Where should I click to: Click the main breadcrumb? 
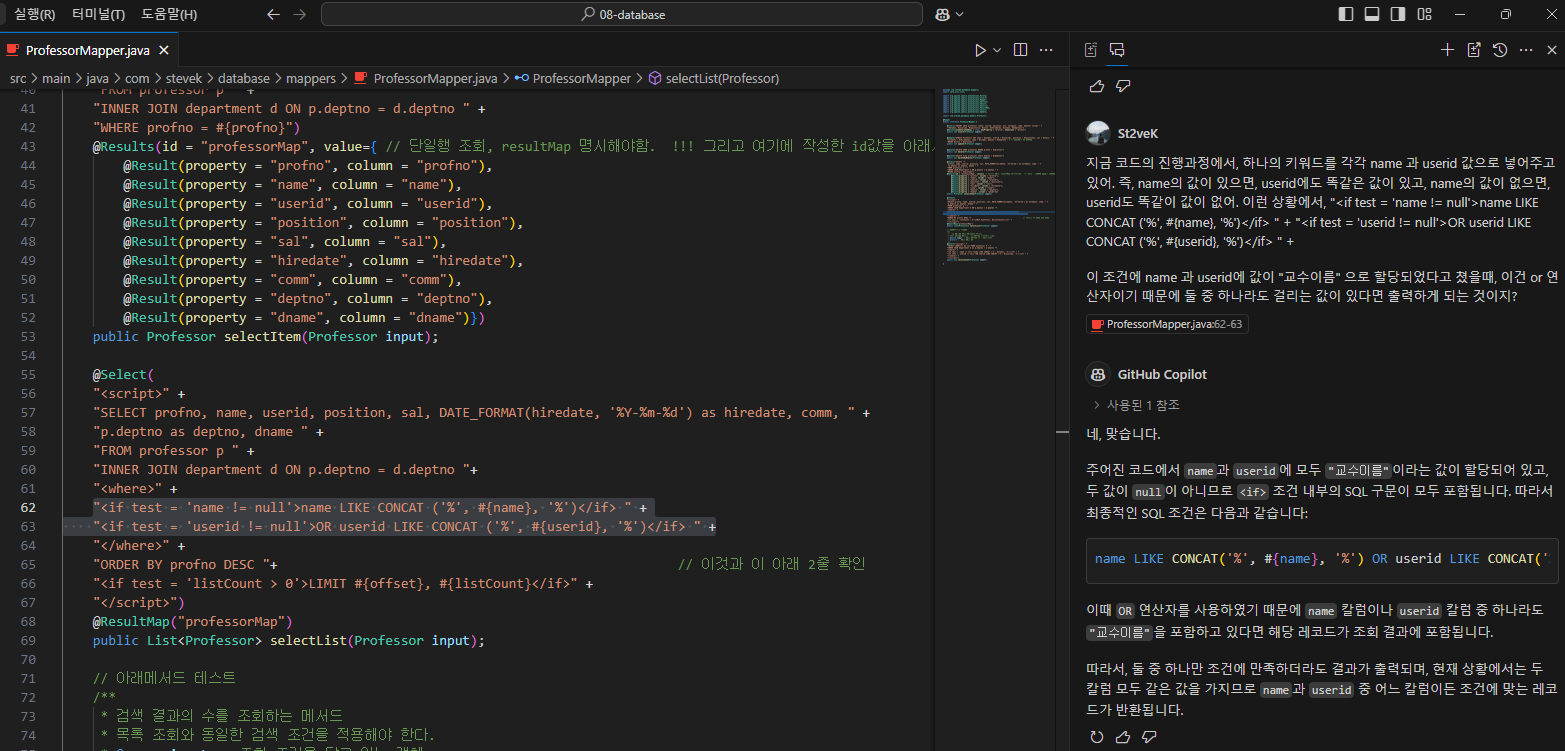55,78
